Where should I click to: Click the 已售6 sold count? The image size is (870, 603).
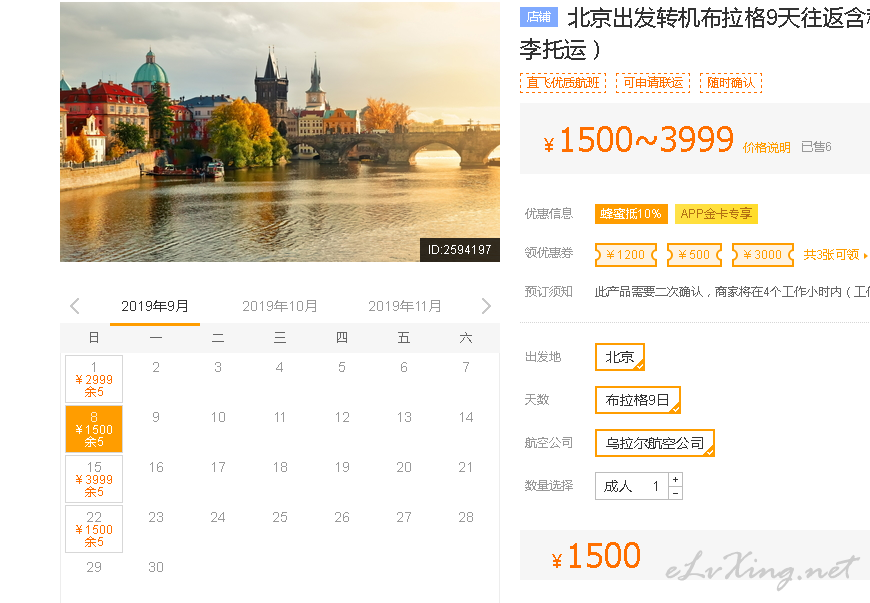tap(816, 146)
